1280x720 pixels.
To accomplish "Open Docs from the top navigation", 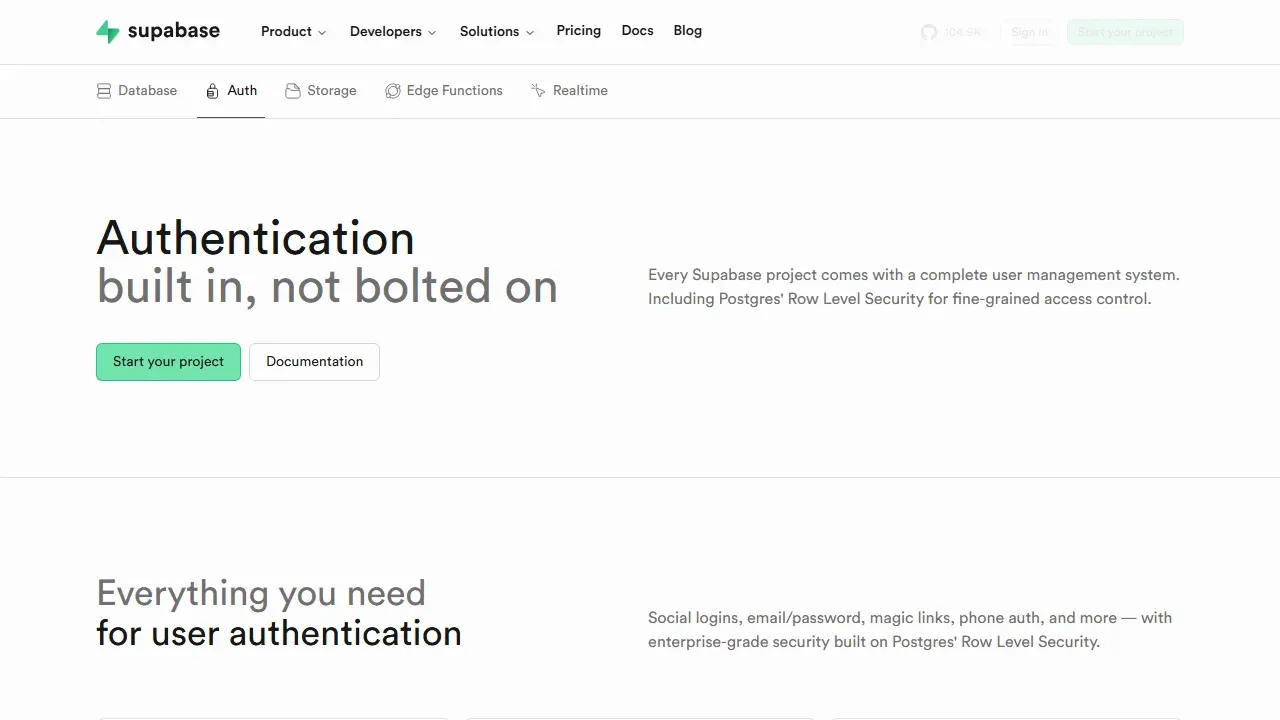I will coord(638,31).
